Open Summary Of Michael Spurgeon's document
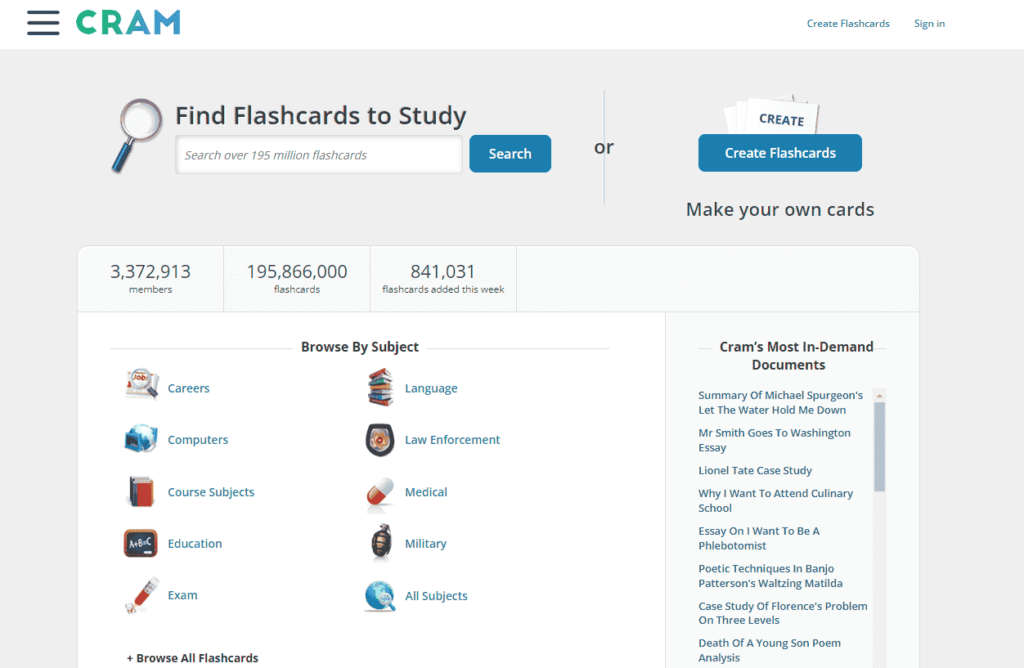This screenshot has height=668, width=1024. point(780,402)
